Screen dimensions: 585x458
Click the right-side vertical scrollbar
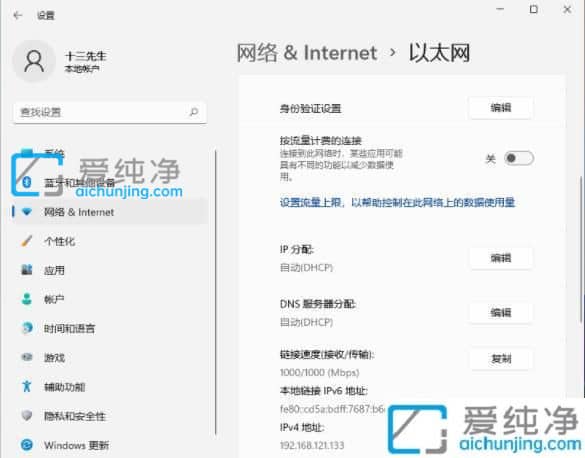581,250
